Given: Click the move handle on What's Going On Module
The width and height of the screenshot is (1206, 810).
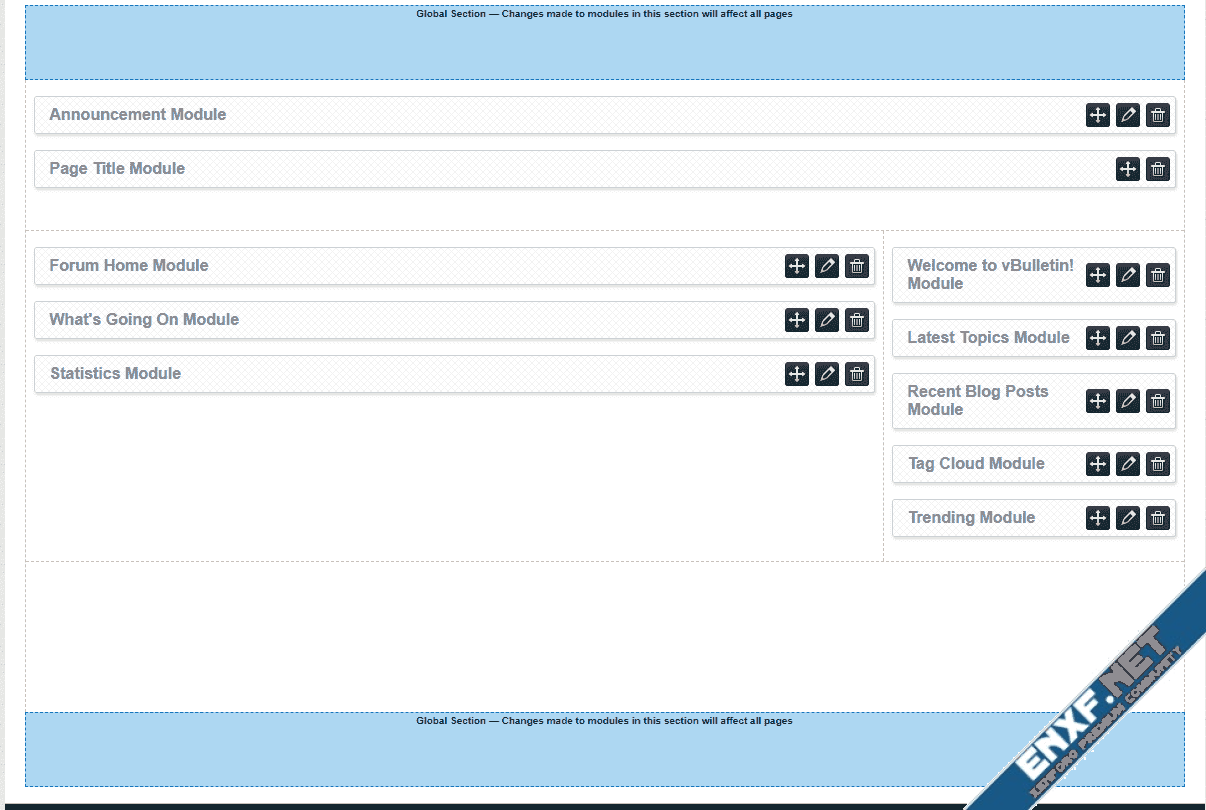Looking at the screenshot, I should click(797, 320).
